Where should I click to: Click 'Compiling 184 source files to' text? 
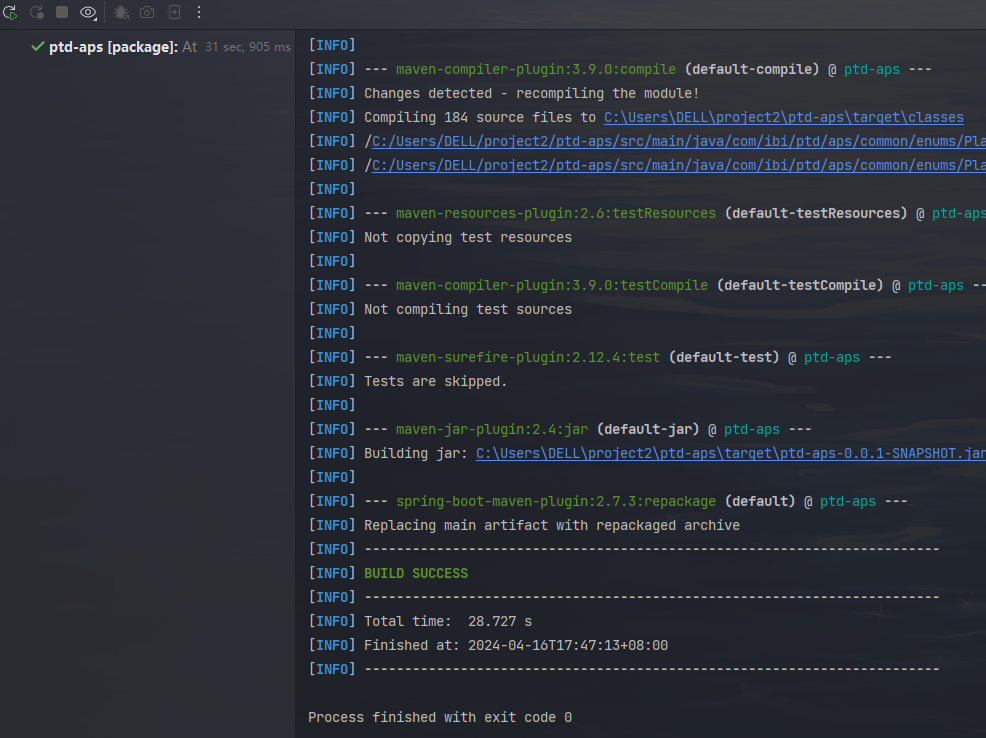click(x=480, y=118)
